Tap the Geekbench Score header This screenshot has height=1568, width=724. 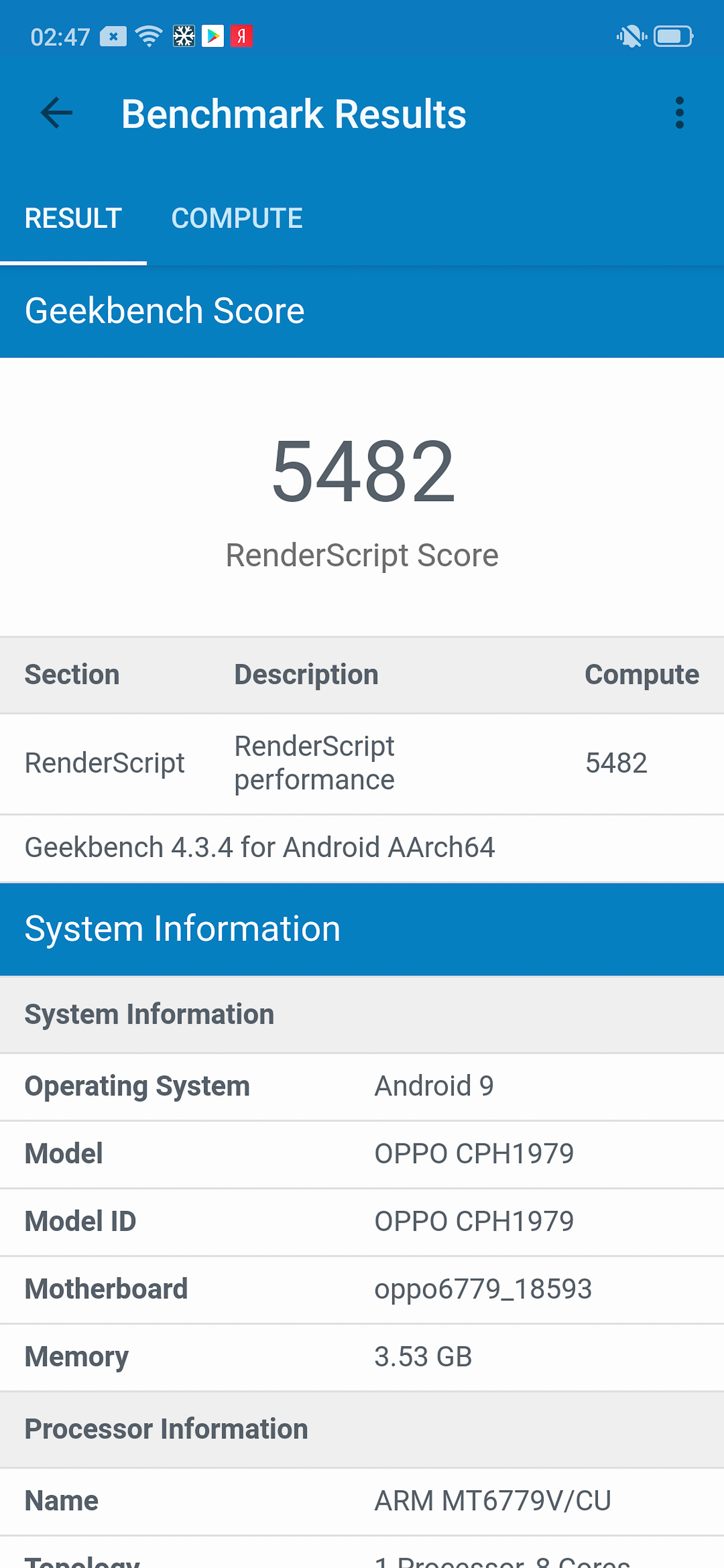coord(361,312)
